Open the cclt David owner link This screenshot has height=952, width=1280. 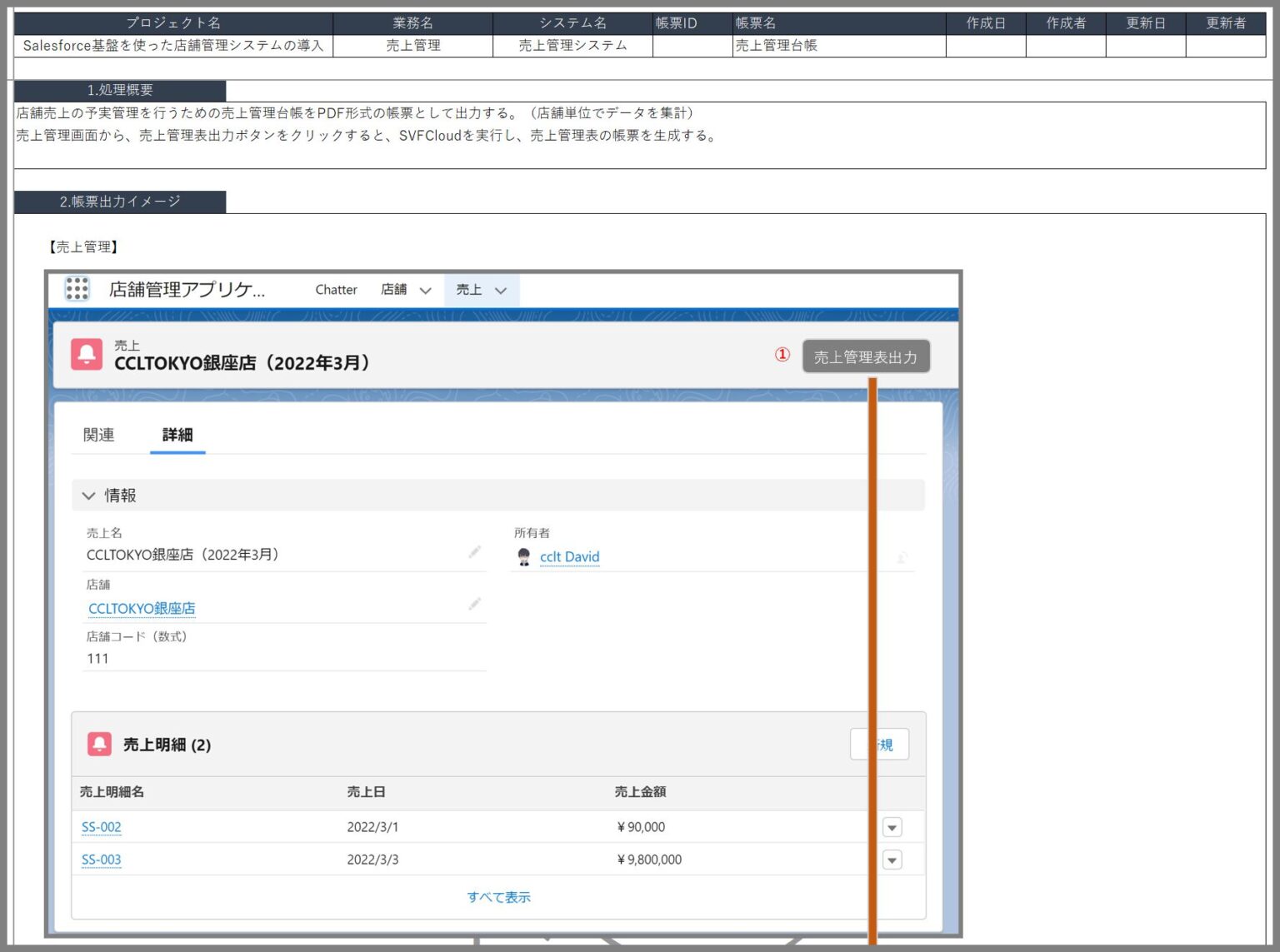tap(569, 557)
